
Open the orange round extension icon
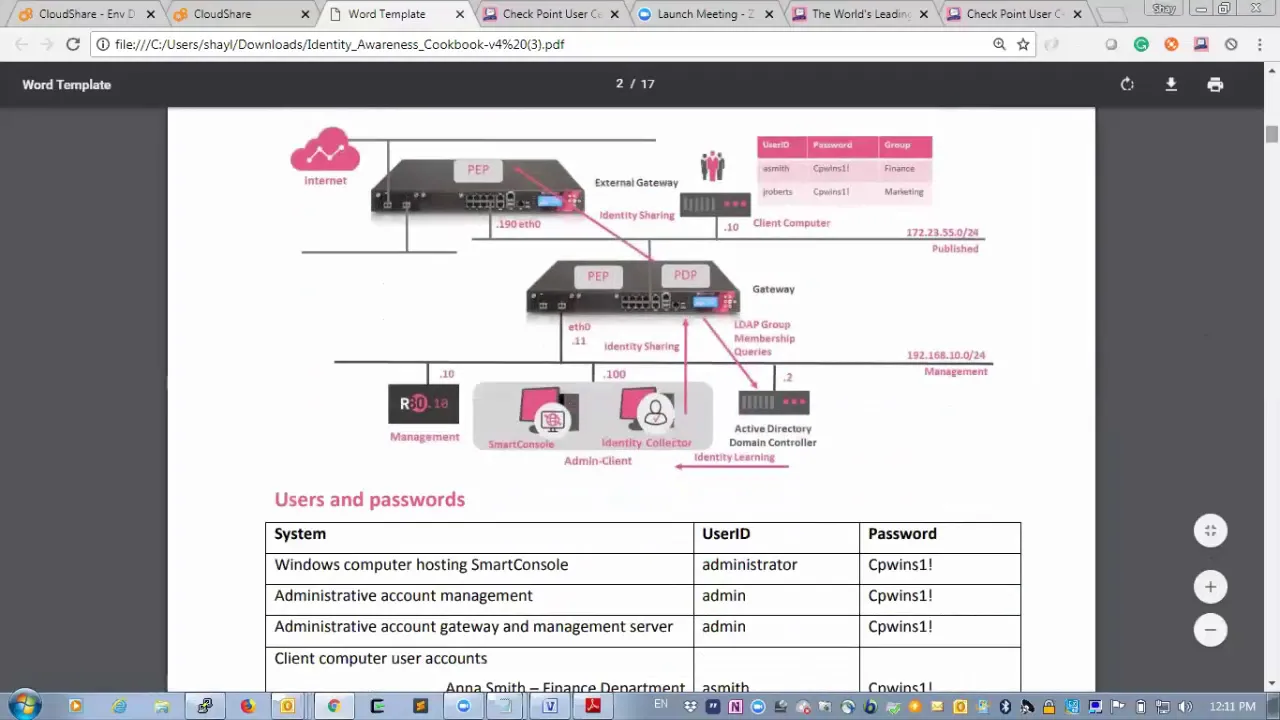[x=1171, y=44]
